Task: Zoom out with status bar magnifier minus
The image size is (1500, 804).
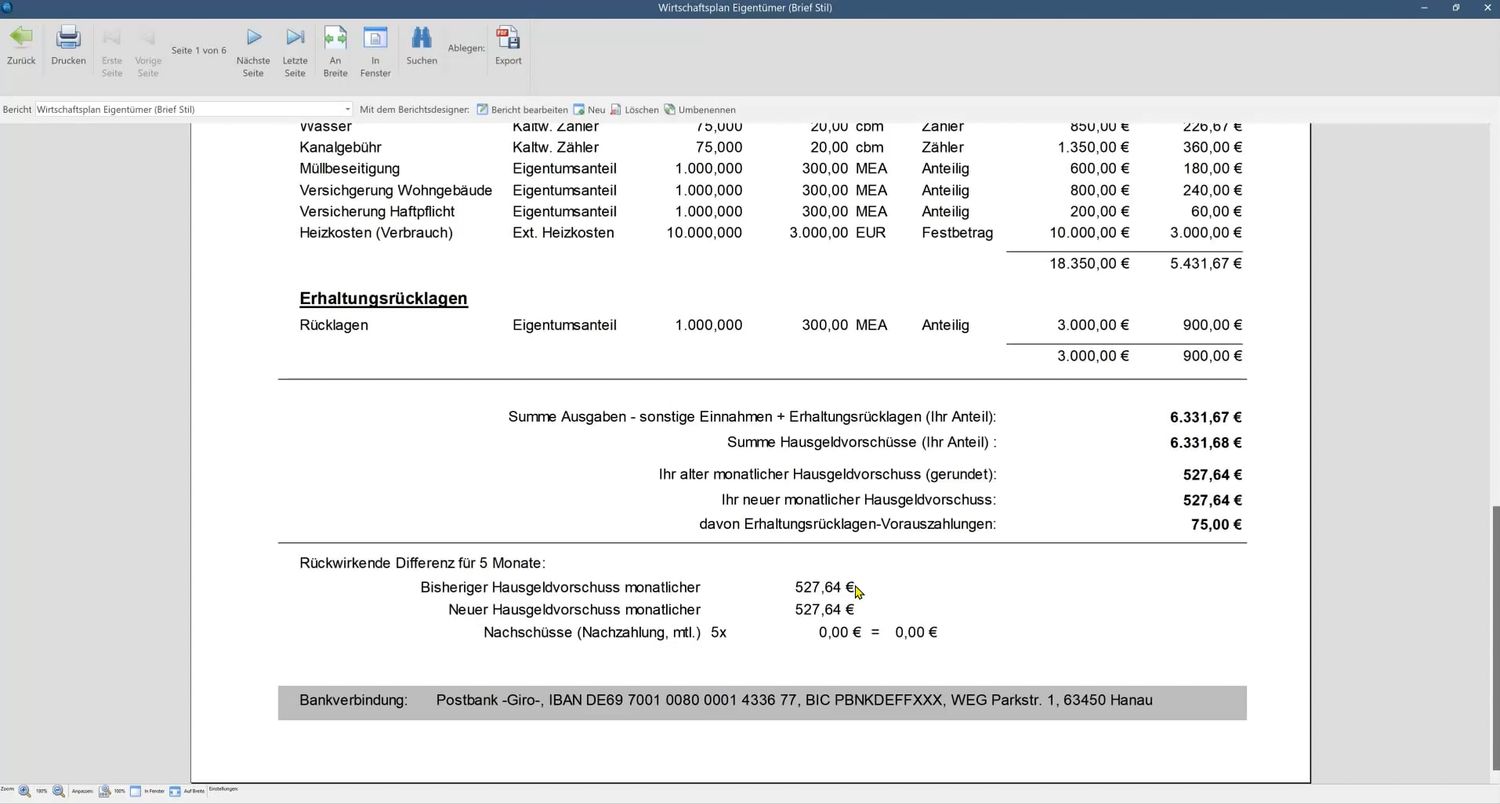Action: pyautogui.click(x=59, y=791)
